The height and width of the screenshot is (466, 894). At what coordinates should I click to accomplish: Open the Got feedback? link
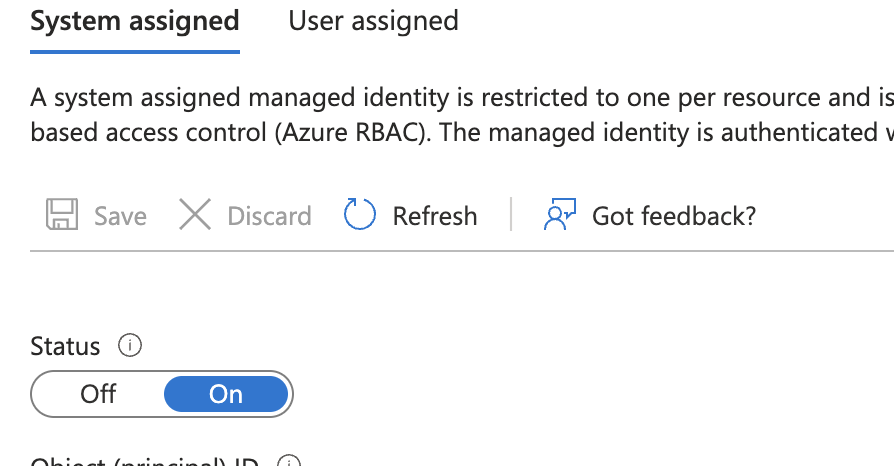[x=674, y=216]
